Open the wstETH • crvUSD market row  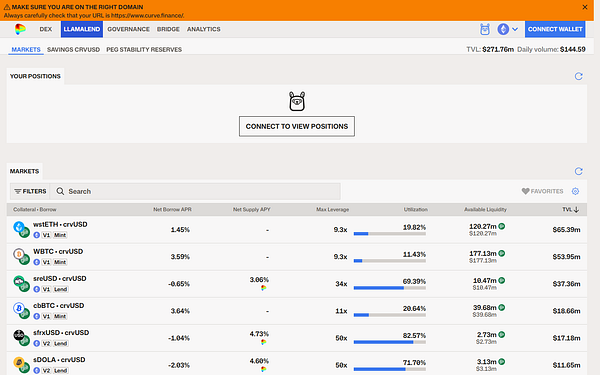tap(297, 230)
